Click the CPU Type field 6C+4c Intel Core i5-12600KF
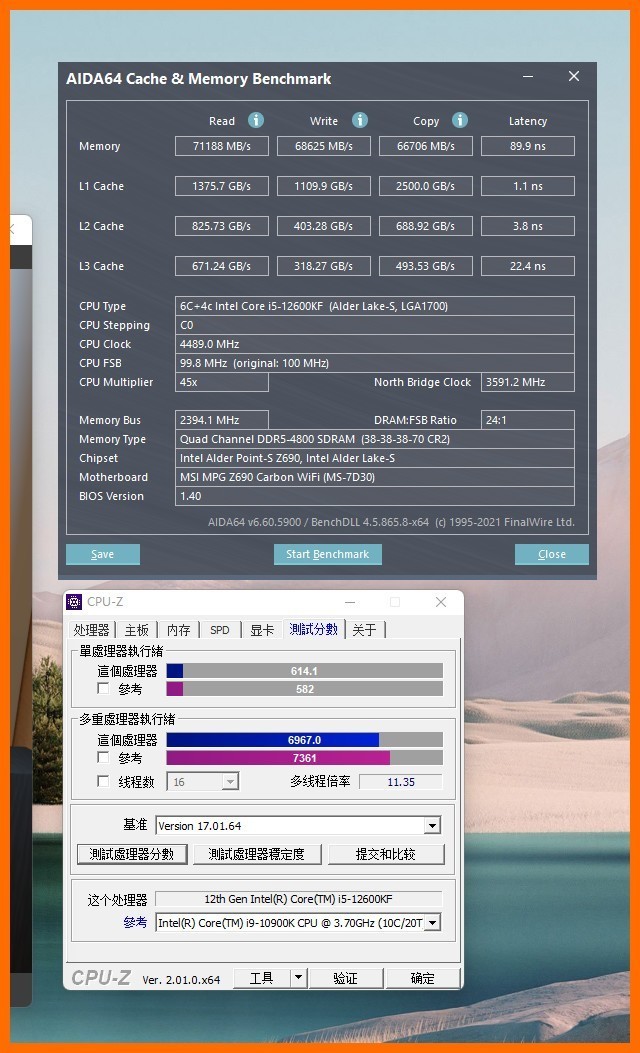This screenshot has height=1053, width=640. (375, 306)
